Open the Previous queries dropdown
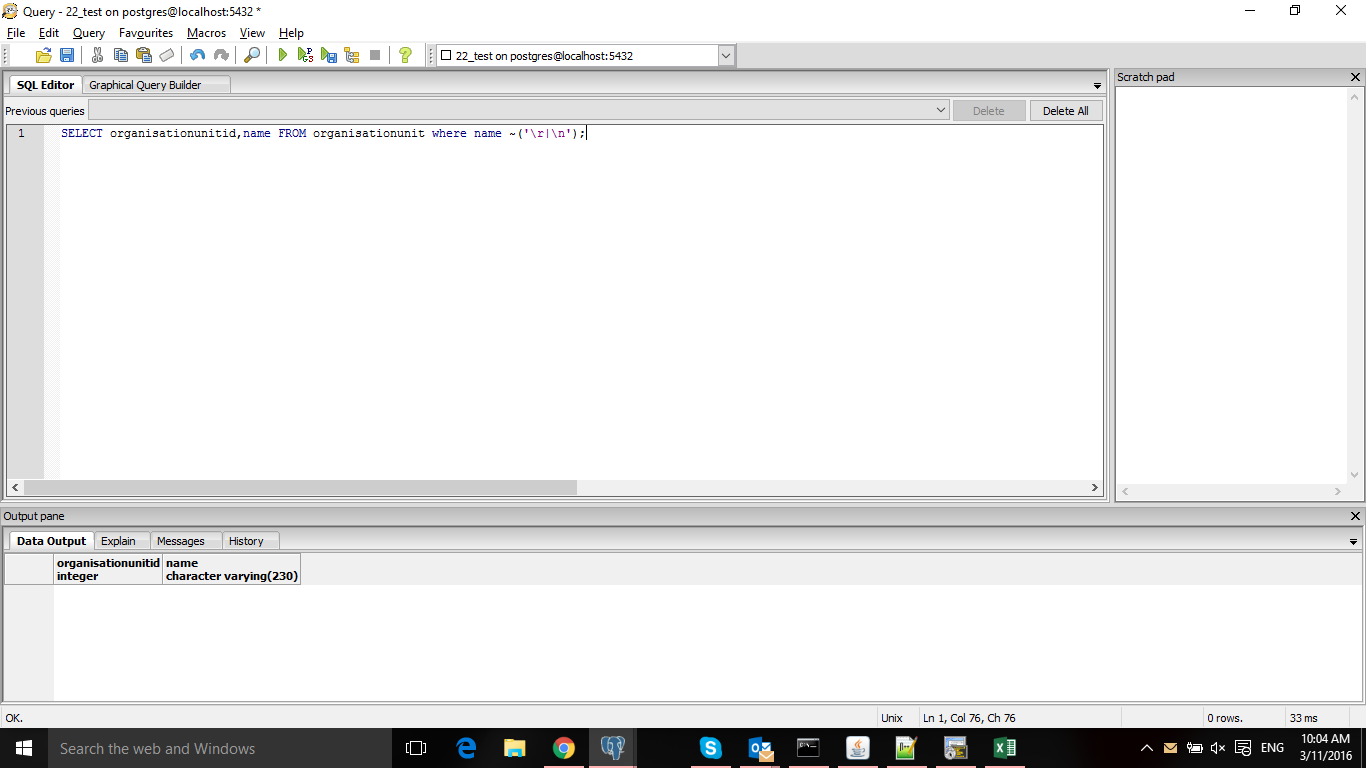 coord(941,111)
